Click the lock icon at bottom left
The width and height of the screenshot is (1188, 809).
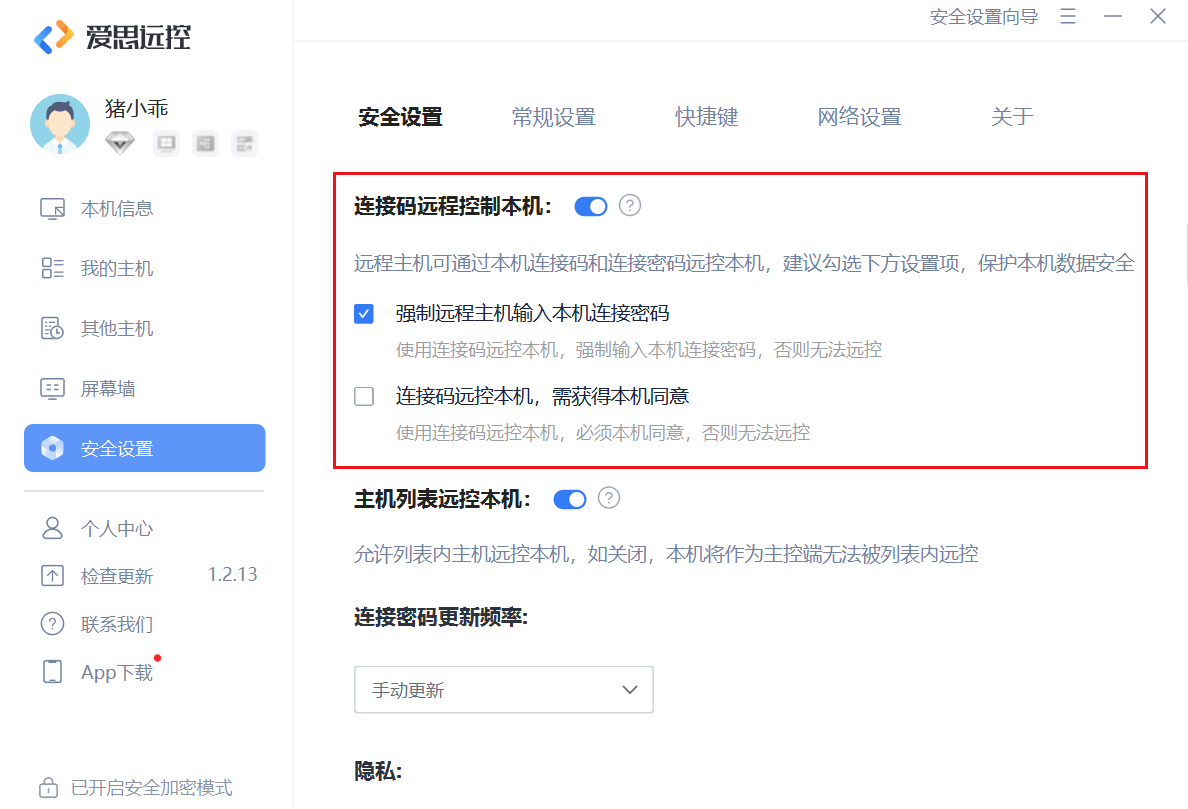(x=48, y=788)
